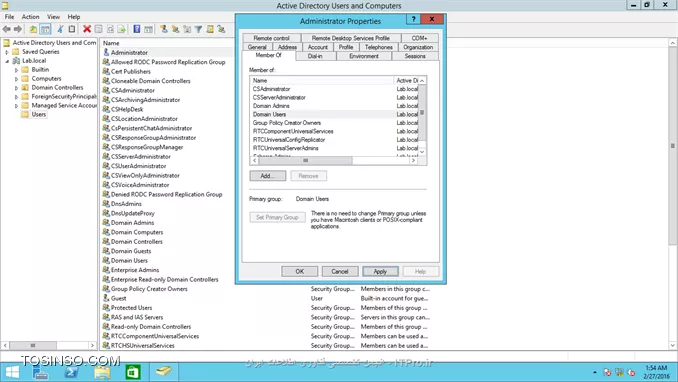Click the Export List toolbar icon
Screen dimensions: 678x382
point(122,29)
